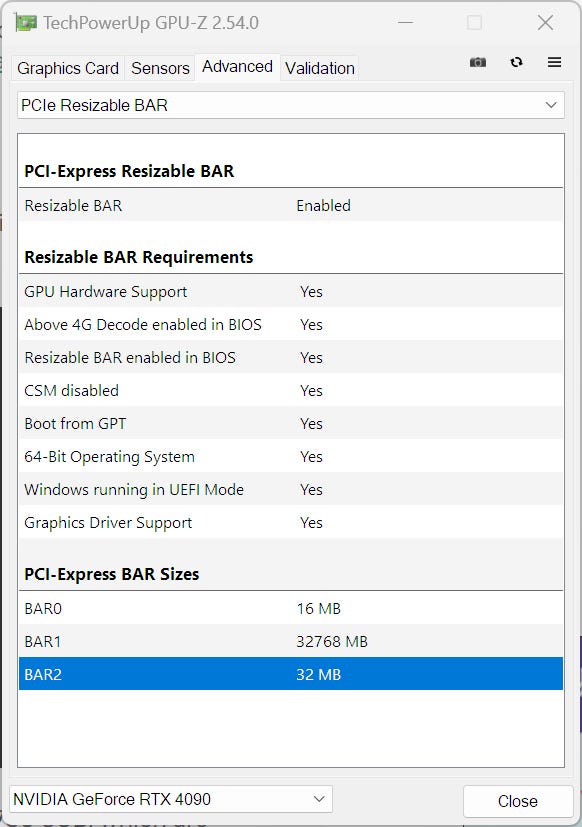
Task: Select the Resizable BAR row
Action: coord(291,205)
